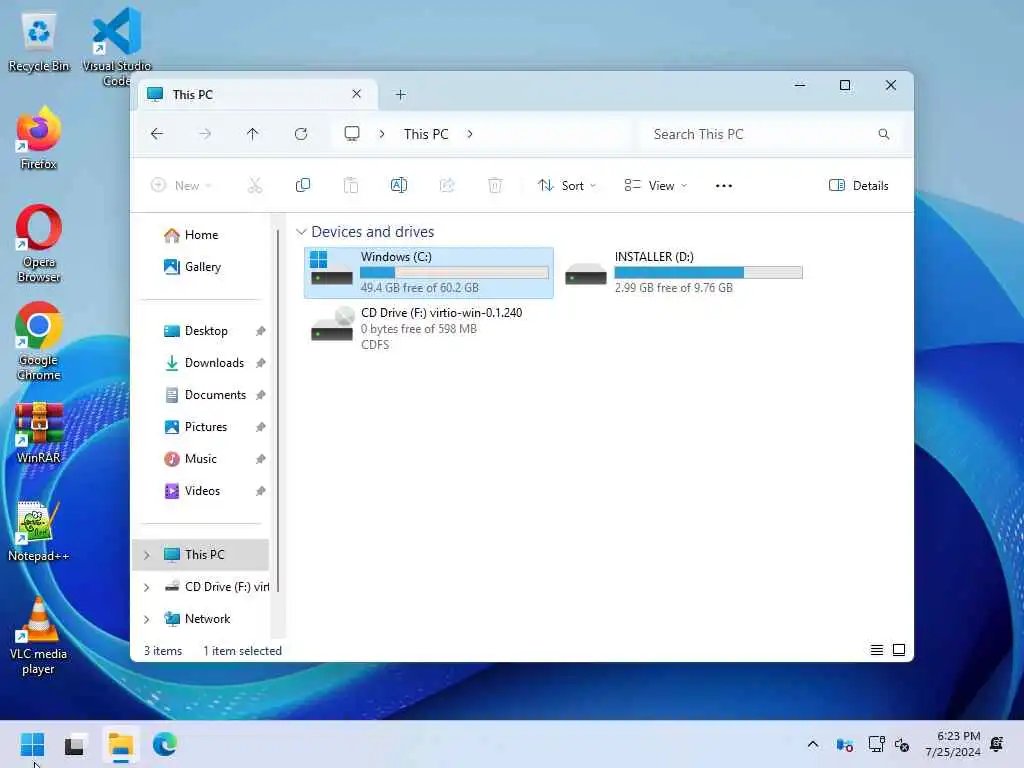Click the Paste clipboard icon

(x=351, y=185)
